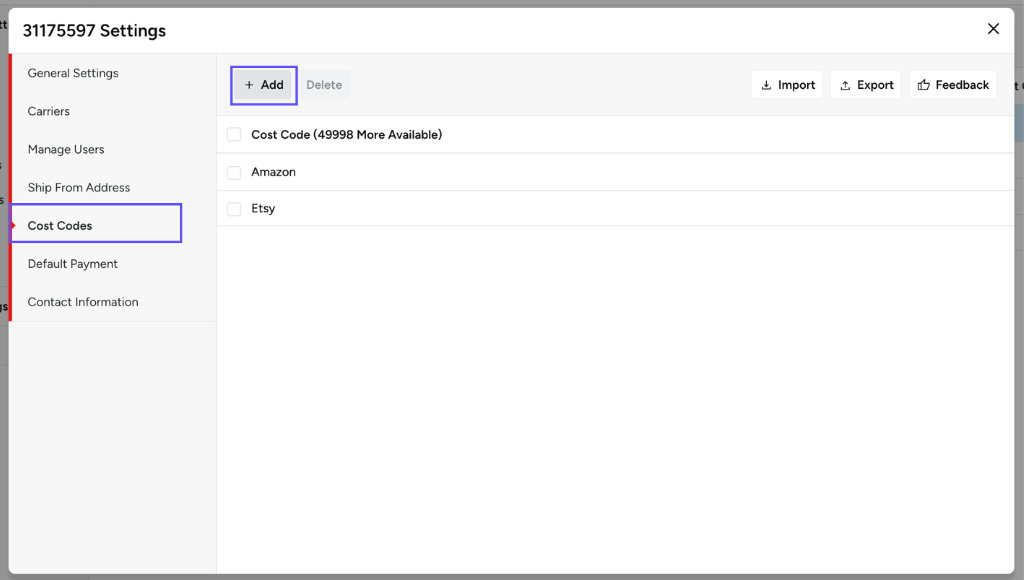Click the Export button
1024x580 pixels.
(866, 84)
